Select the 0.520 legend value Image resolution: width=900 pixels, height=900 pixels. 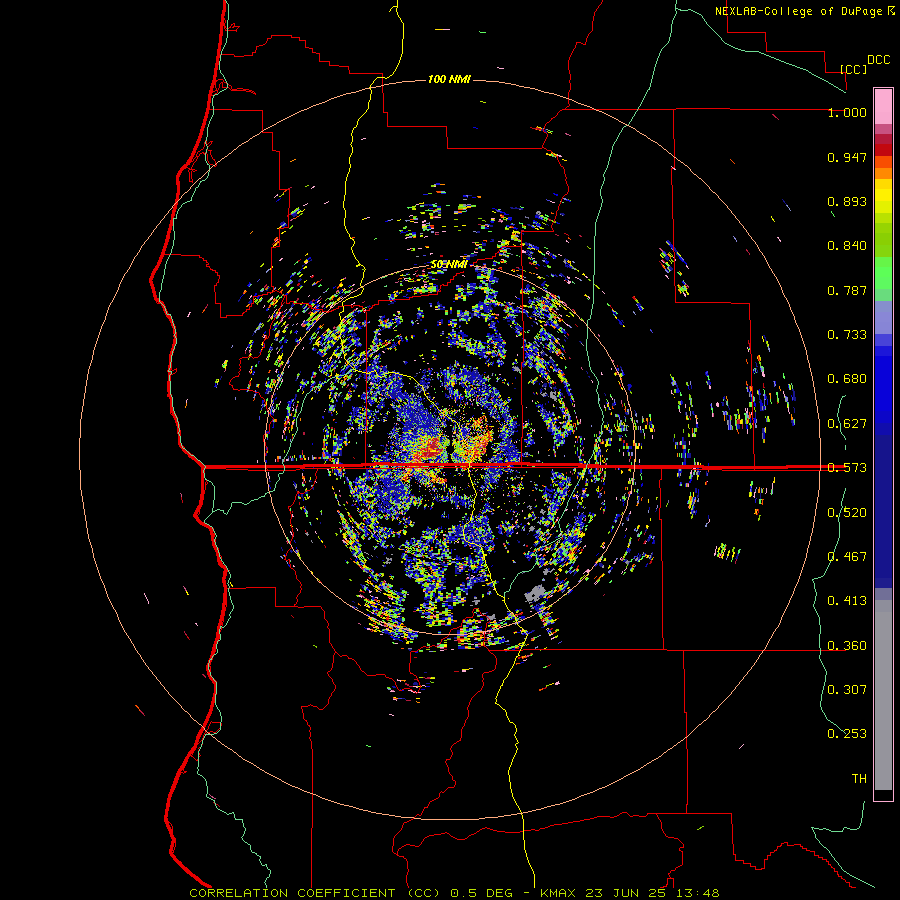click(847, 513)
